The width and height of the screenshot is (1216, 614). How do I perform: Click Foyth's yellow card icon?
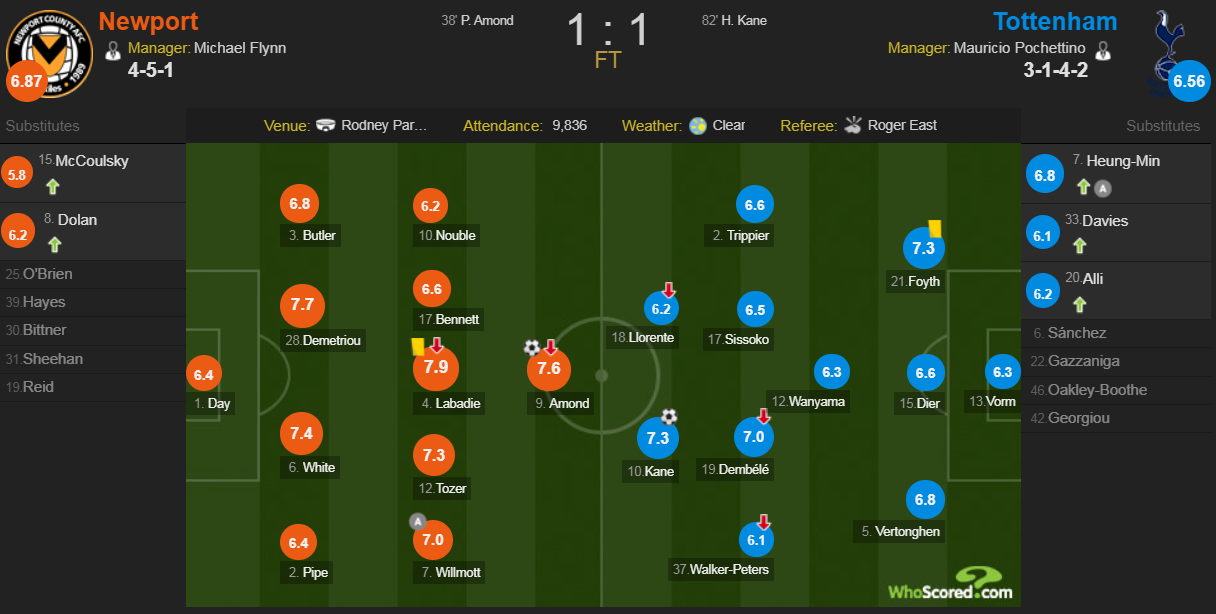(x=936, y=228)
